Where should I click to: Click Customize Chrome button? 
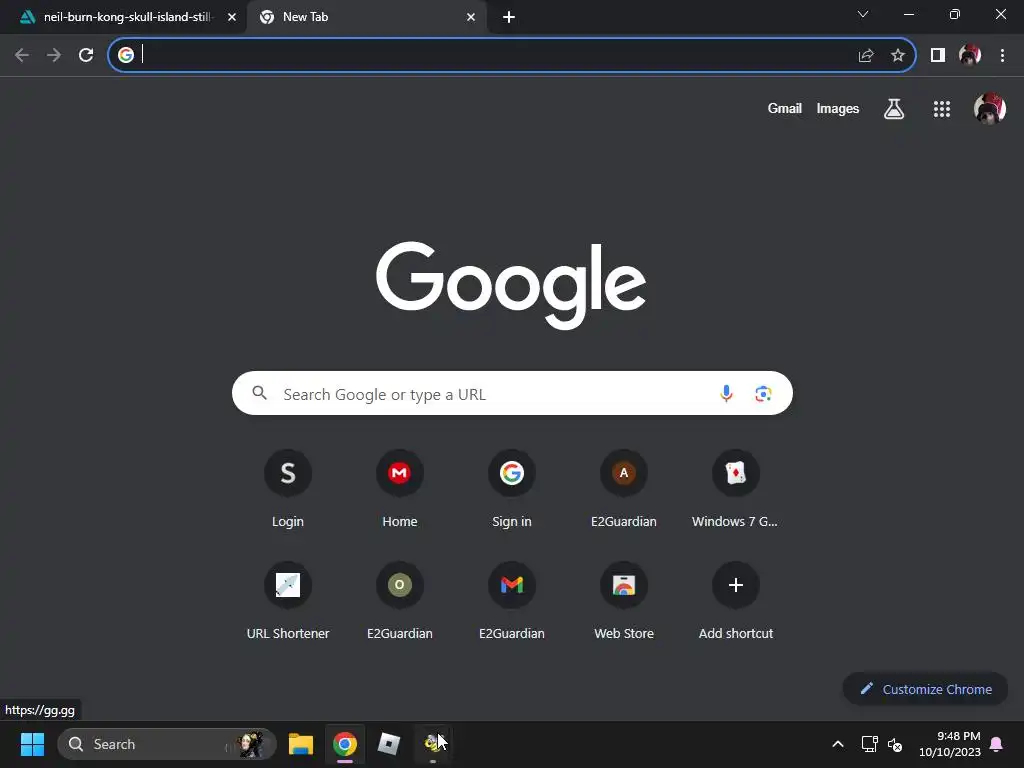coord(925,689)
